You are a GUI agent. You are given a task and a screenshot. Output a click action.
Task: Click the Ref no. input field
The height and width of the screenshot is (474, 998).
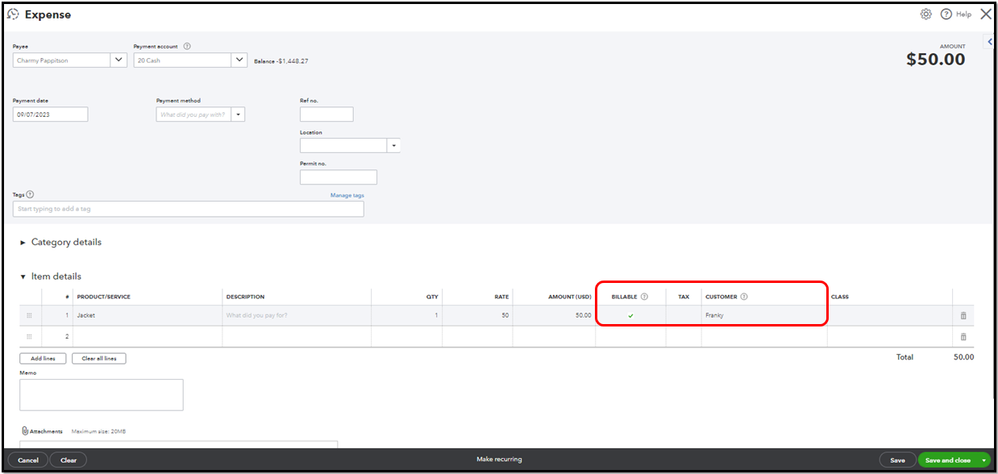327,115
